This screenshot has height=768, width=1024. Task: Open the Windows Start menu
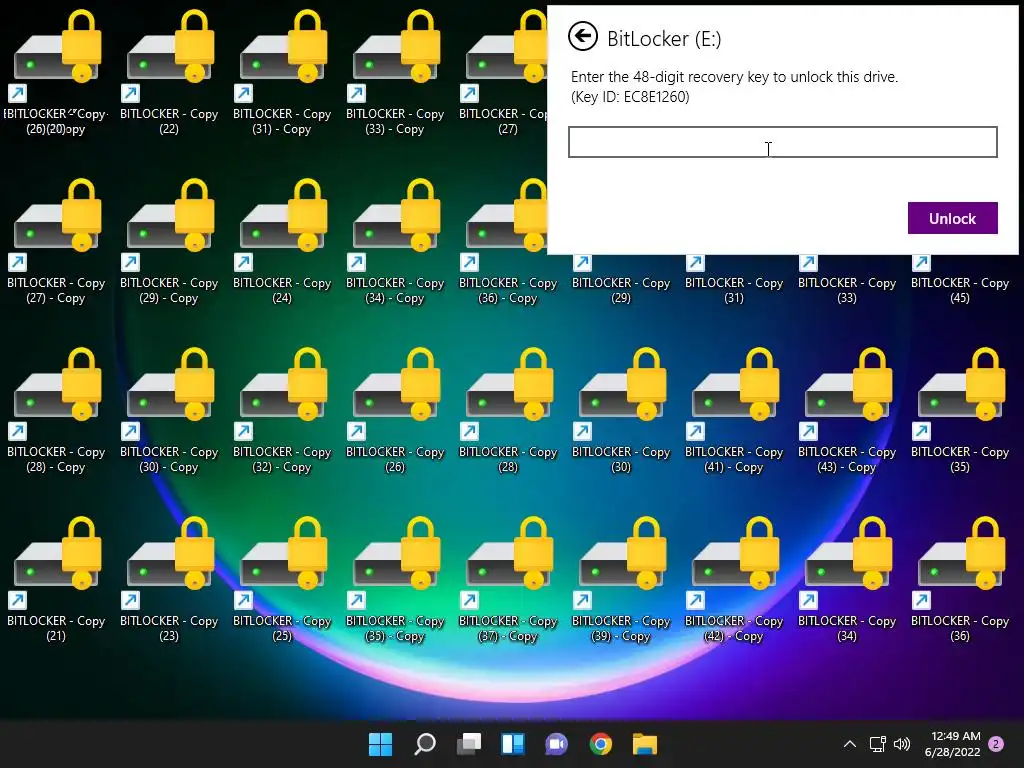pos(381,744)
